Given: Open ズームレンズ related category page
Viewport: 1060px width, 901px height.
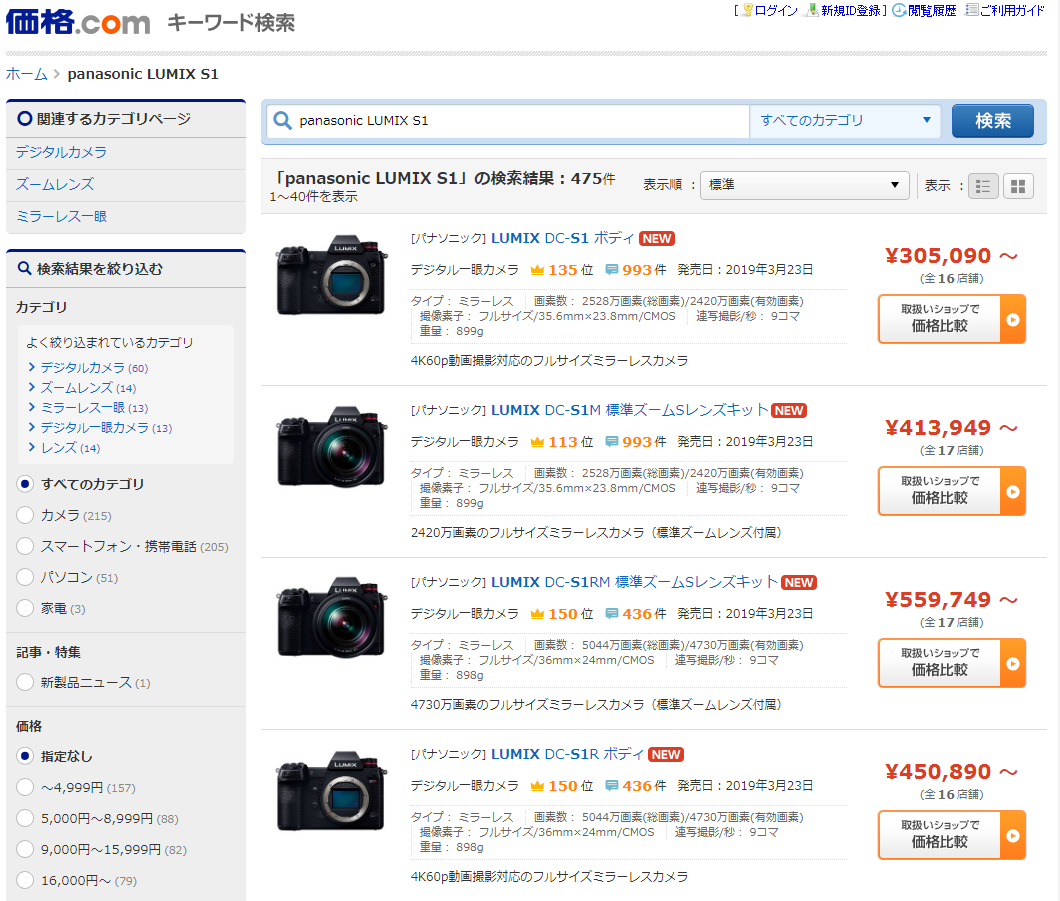Looking at the screenshot, I should [55, 185].
